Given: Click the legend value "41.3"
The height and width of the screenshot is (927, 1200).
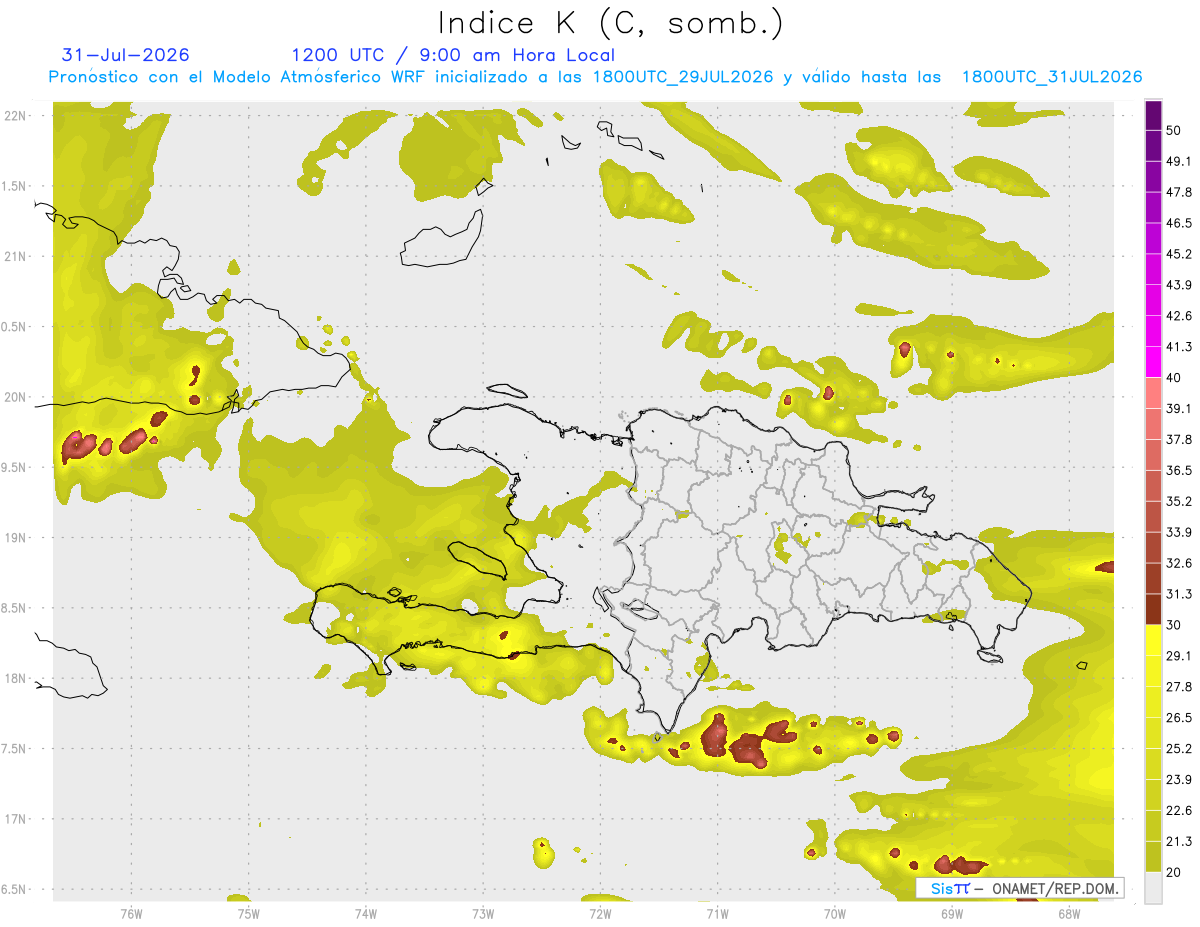Looking at the screenshot, I should click(x=1179, y=347).
